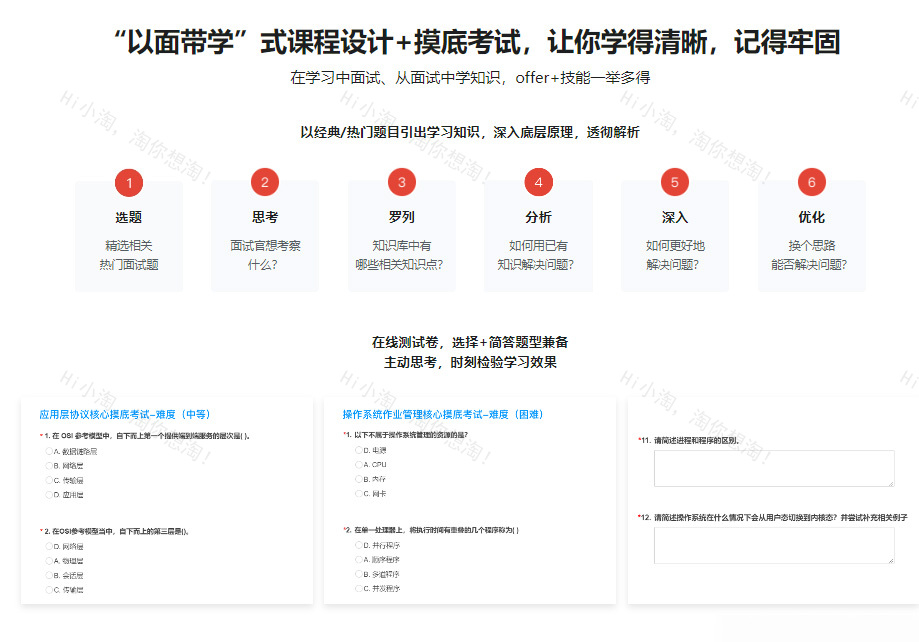Select A. 物理层 in OSI question 2

click(49, 561)
